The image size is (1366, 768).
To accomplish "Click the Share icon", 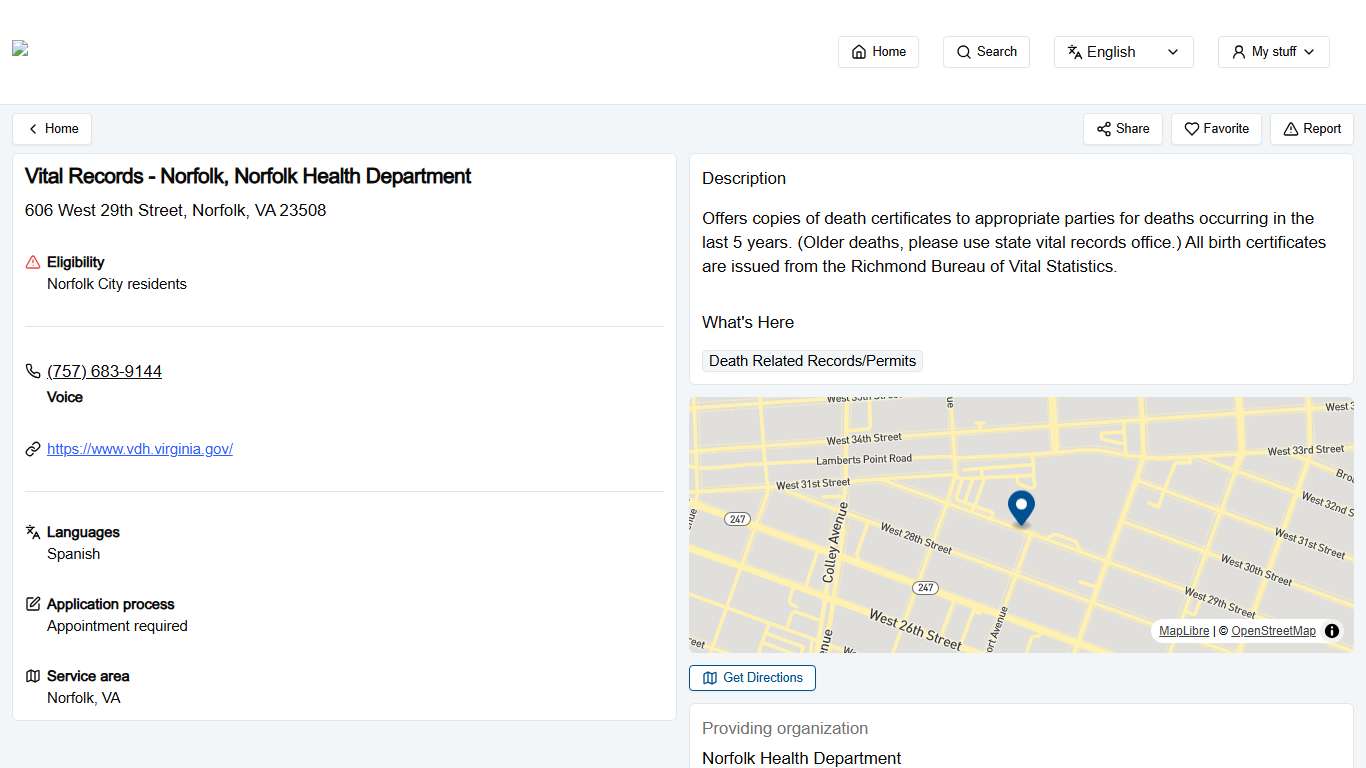I will (1104, 129).
